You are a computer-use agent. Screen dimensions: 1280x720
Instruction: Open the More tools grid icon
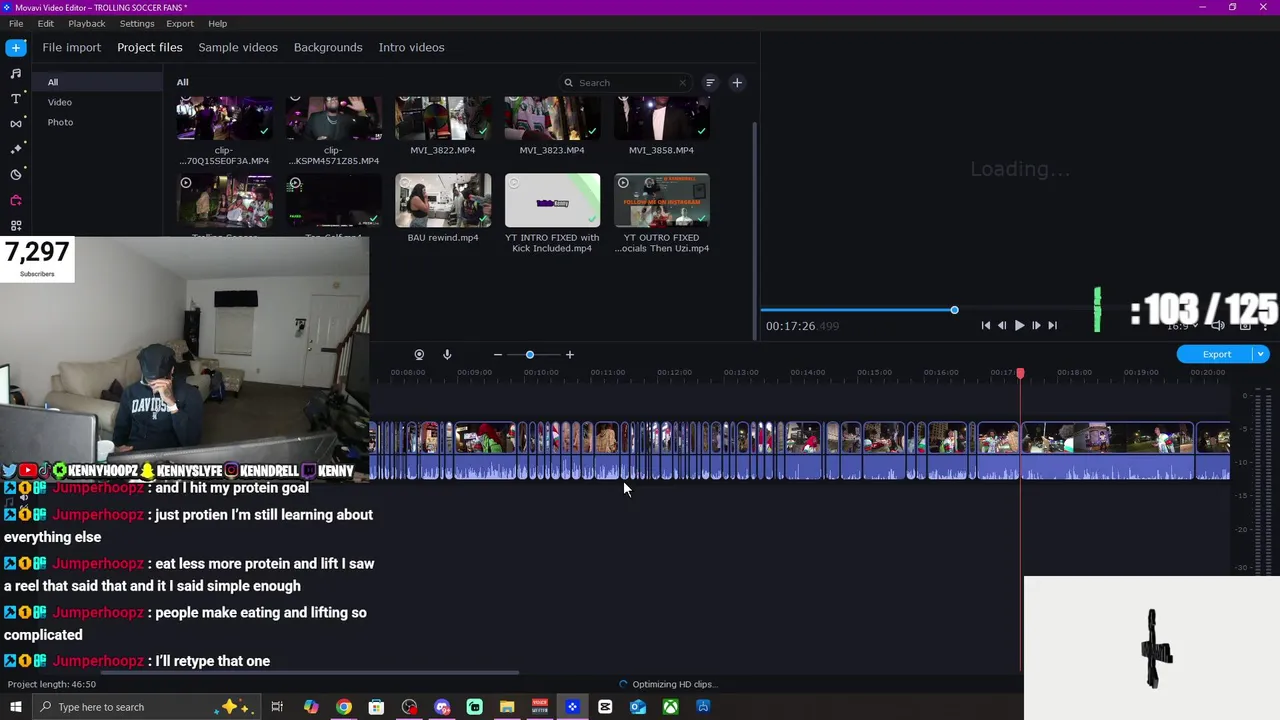16,226
